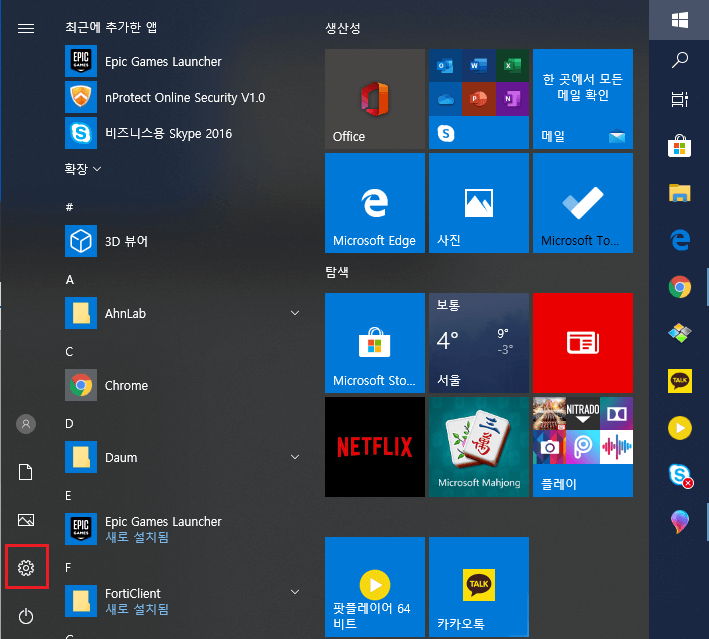This screenshot has width=709, height=639.
Task: Open the colorful diamond app on taskbar
Action: [x=680, y=334]
